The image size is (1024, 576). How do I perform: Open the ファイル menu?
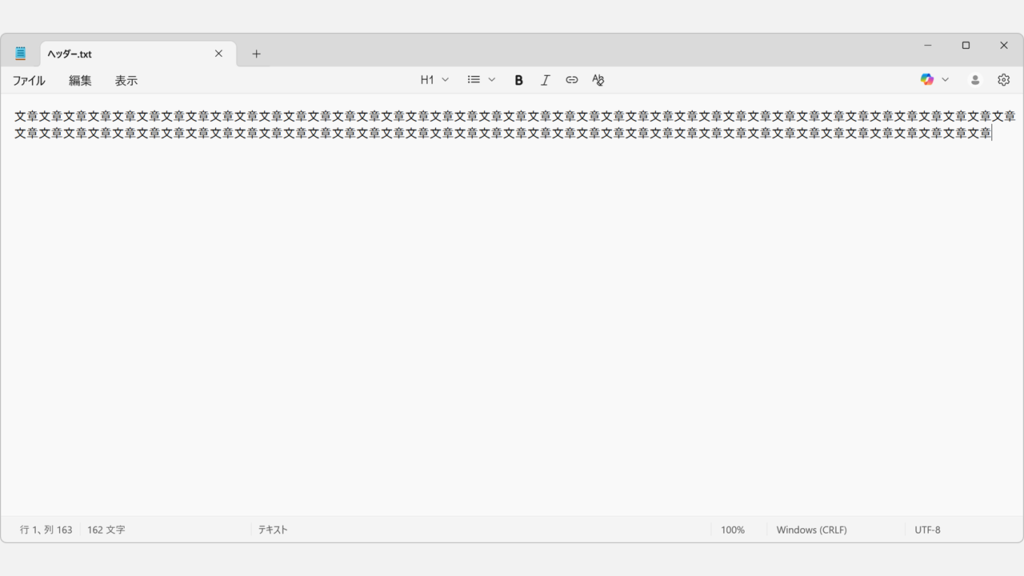click(x=29, y=80)
